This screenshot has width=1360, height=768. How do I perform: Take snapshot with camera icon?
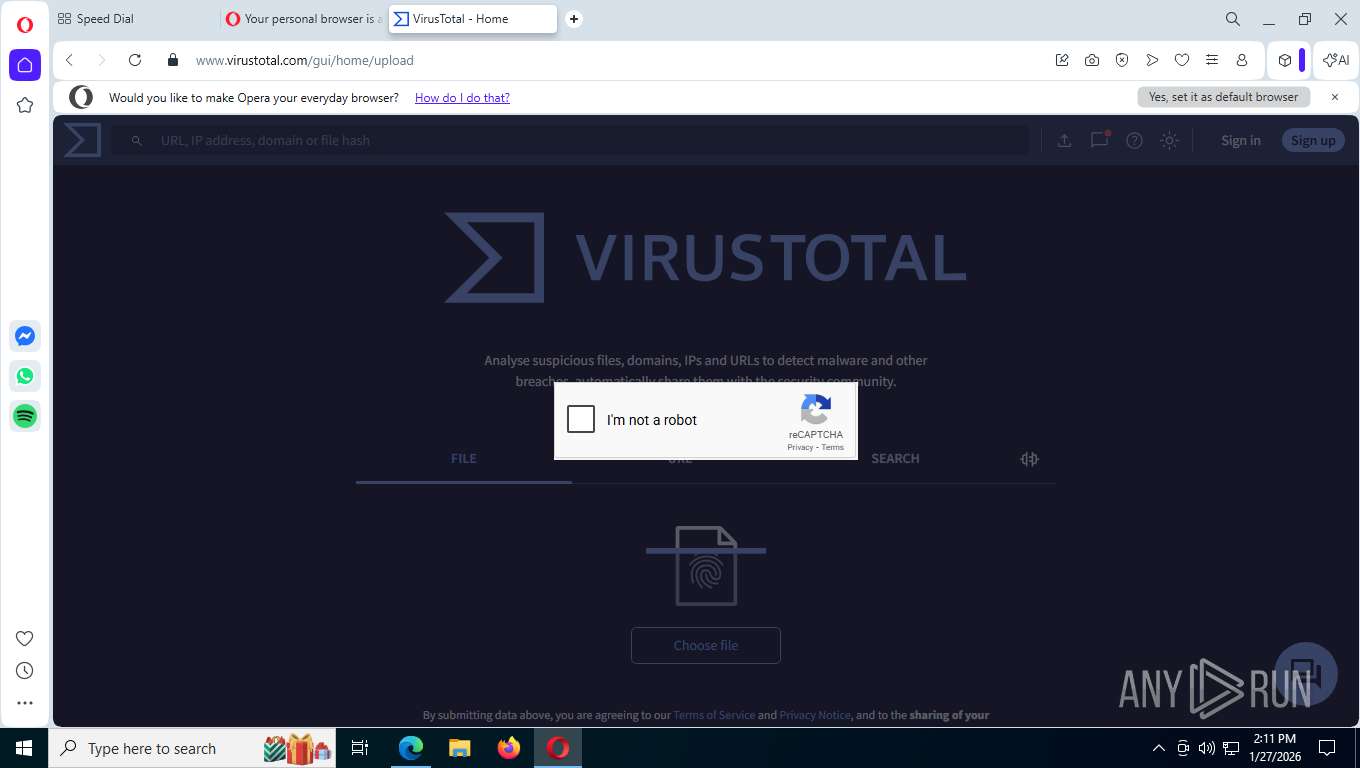coord(1092,60)
